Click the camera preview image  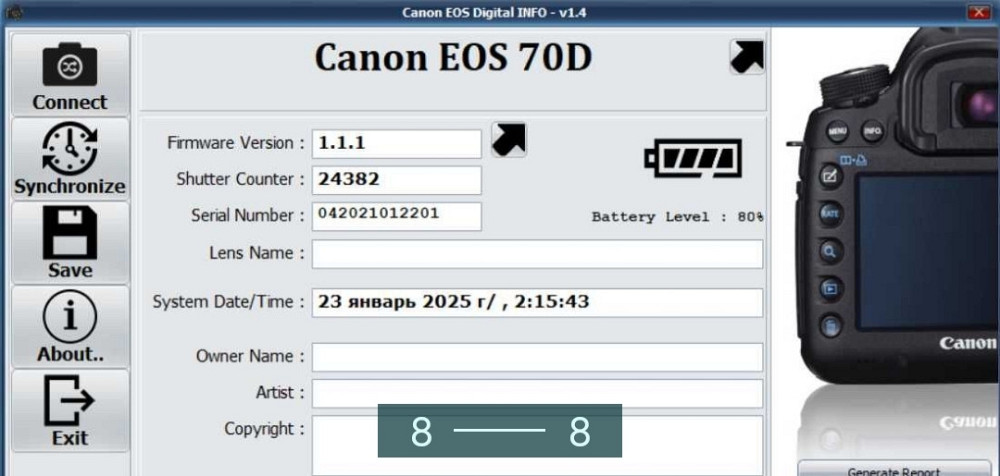[x=895, y=220]
